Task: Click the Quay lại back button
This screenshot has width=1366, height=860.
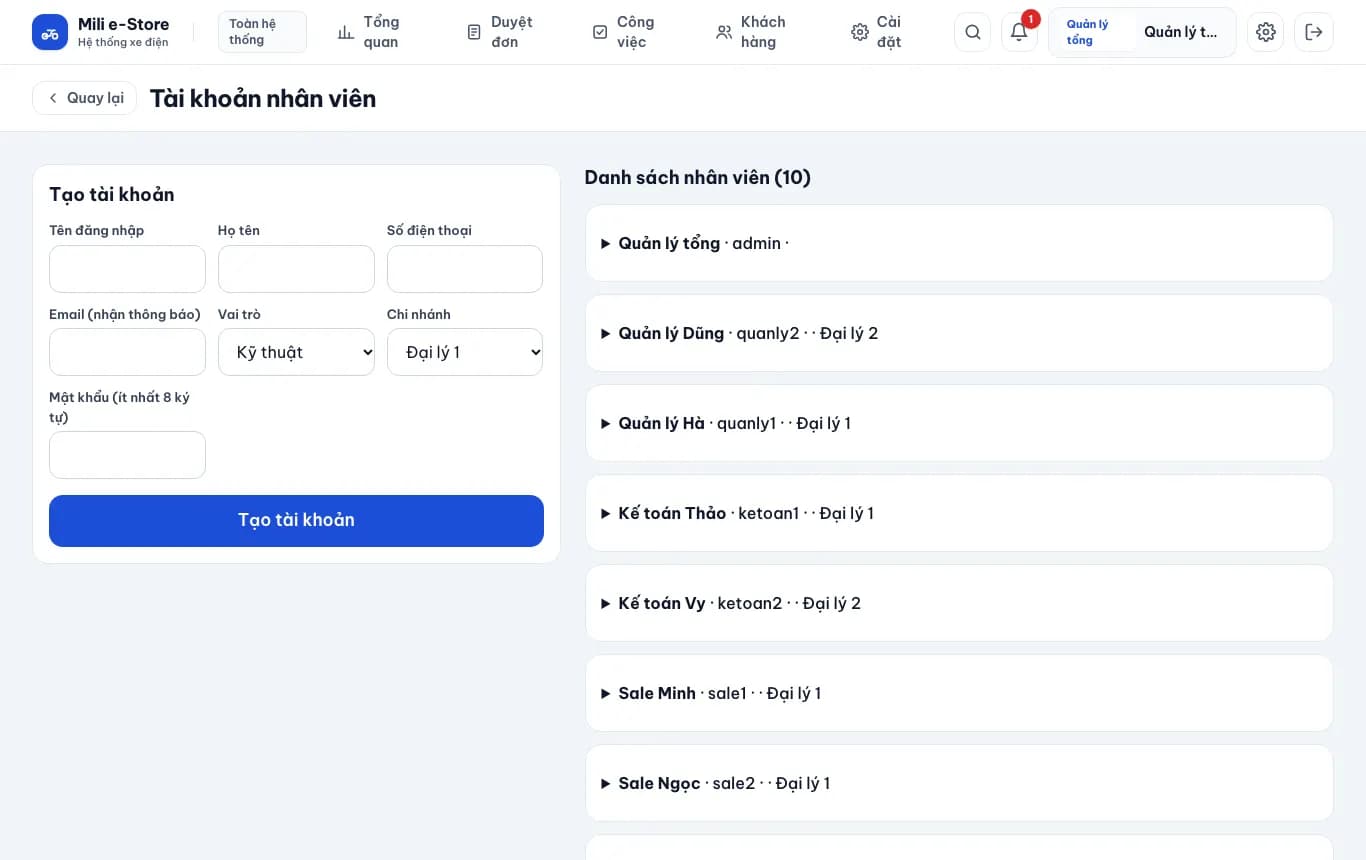Action: click(x=85, y=98)
